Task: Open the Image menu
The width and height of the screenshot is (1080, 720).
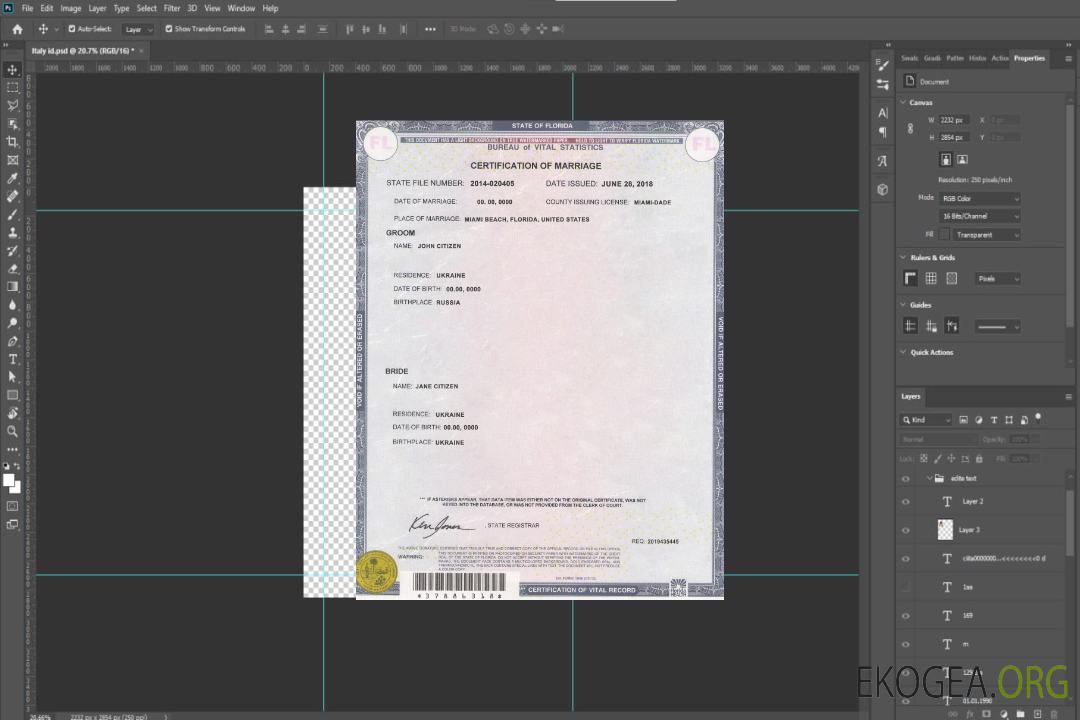Action: click(x=70, y=8)
